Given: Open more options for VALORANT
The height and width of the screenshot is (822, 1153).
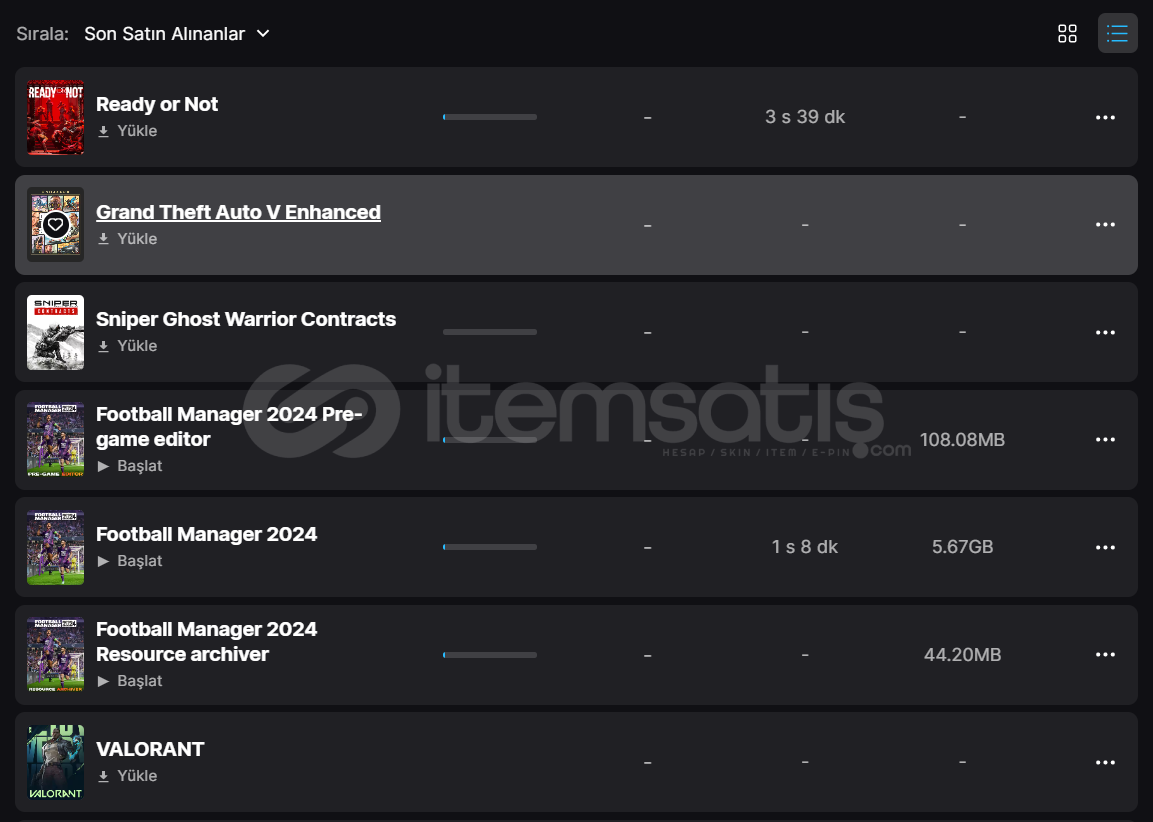Looking at the screenshot, I should [x=1105, y=762].
